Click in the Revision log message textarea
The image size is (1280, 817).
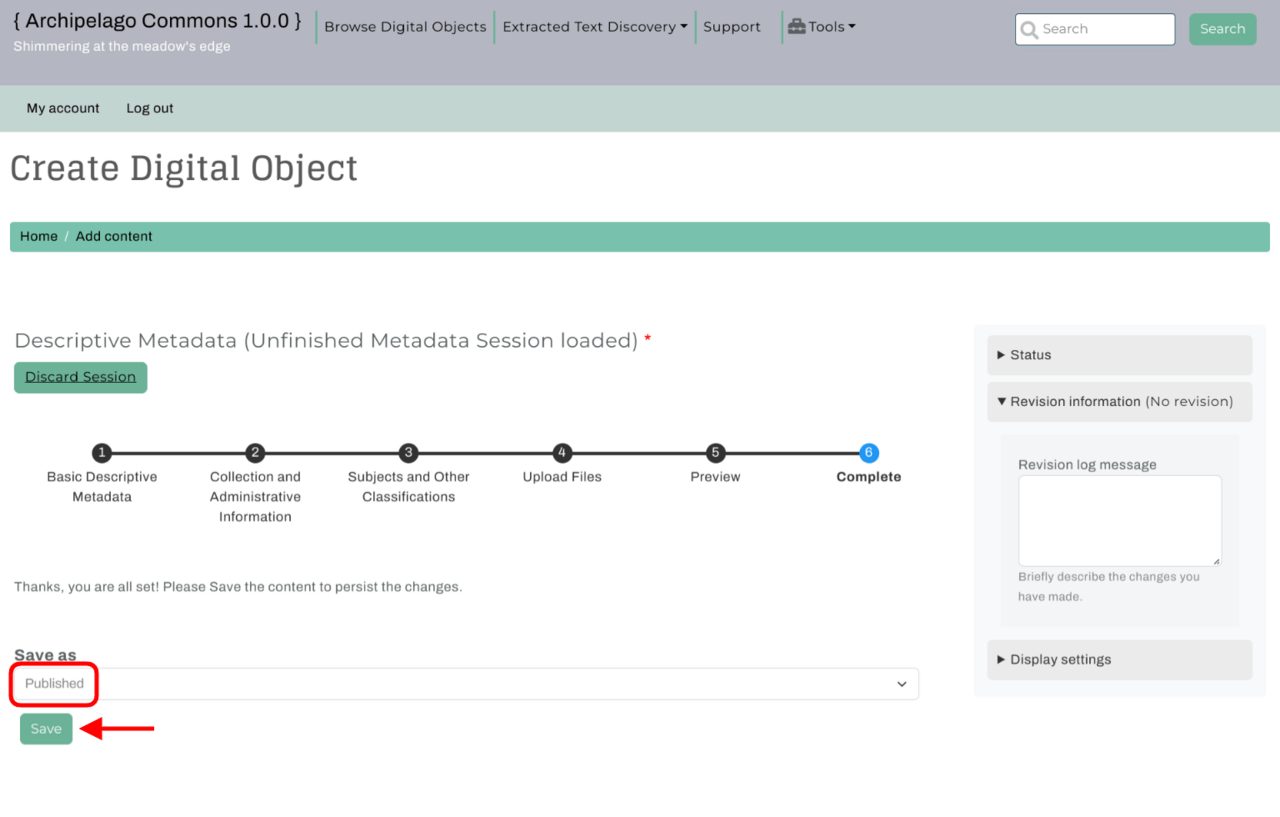(1119, 520)
